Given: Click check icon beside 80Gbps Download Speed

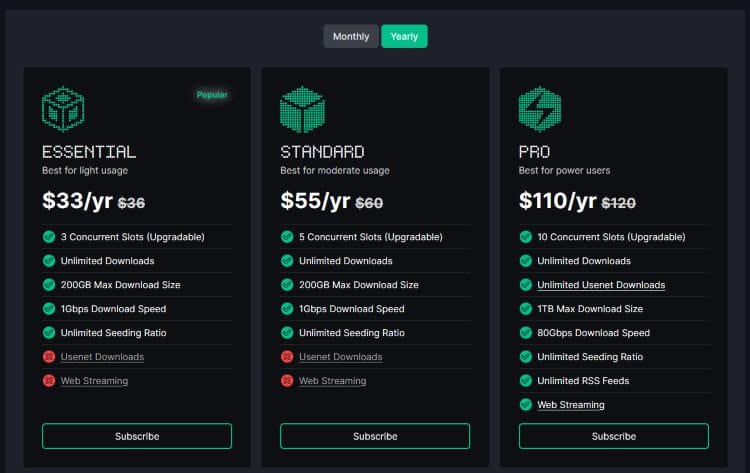Looking at the screenshot, I should click(x=526, y=332).
